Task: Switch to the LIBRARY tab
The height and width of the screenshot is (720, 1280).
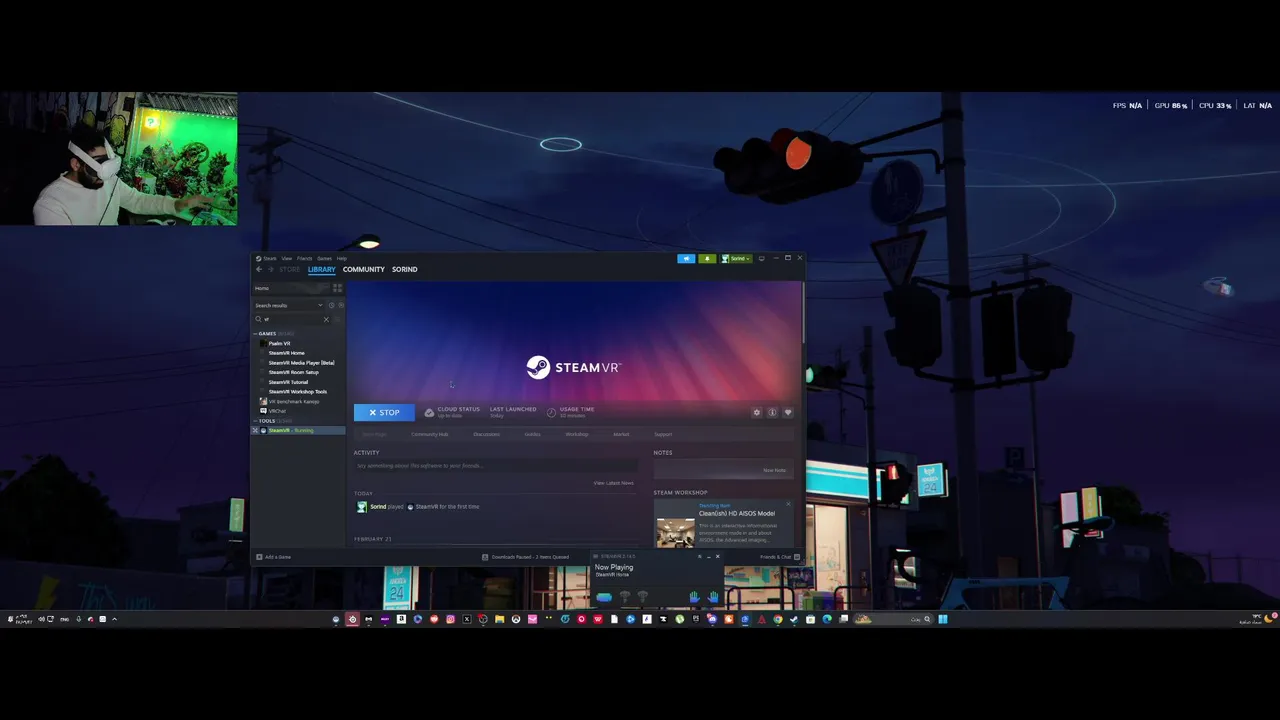Action: pos(321,269)
